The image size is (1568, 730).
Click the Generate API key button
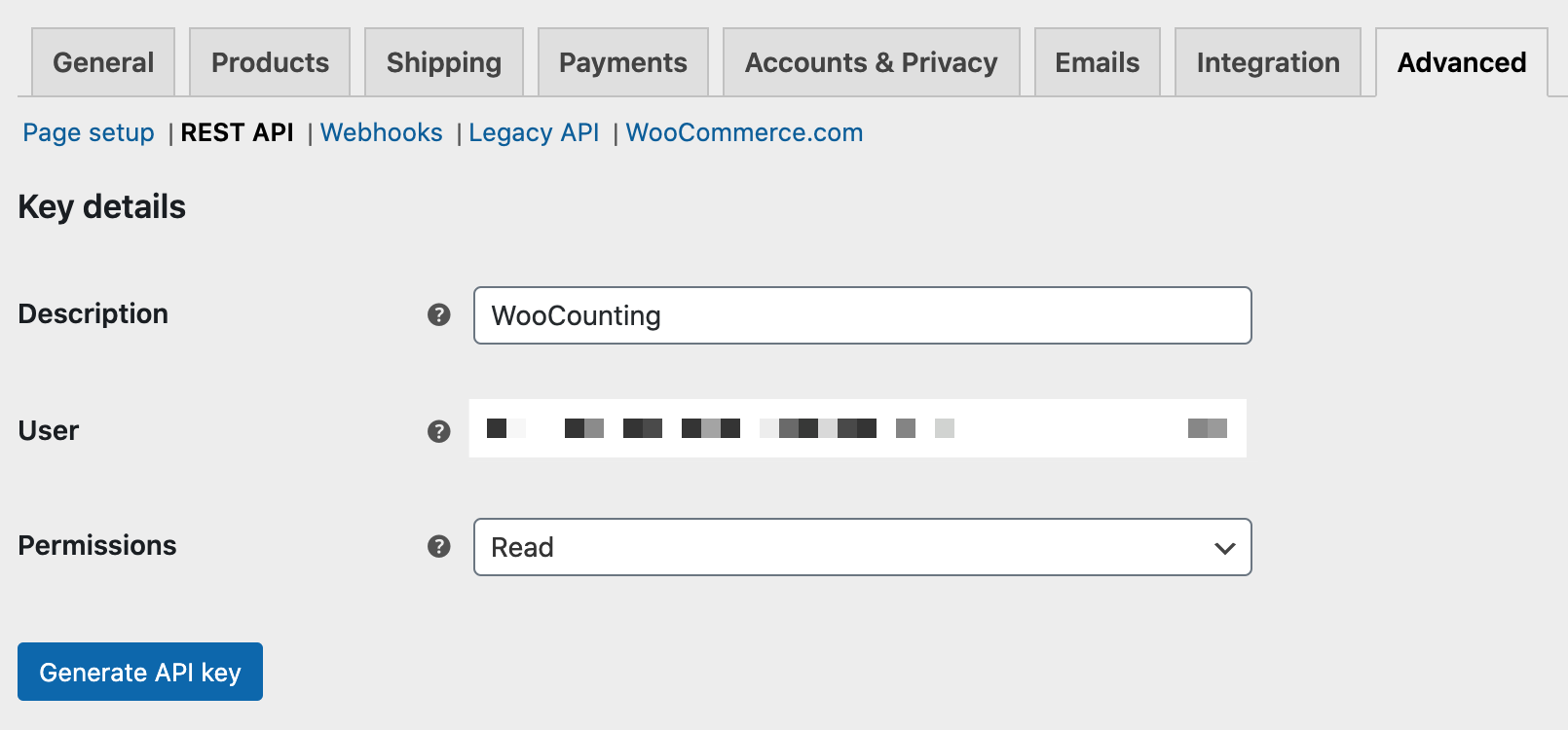140,672
